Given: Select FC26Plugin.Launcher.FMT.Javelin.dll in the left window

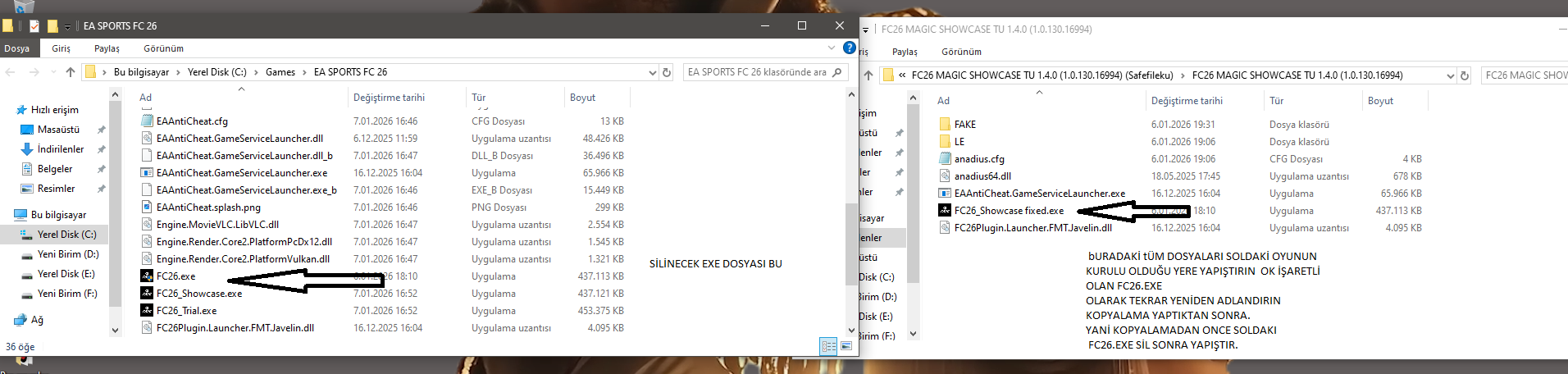Looking at the screenshot, I should pyautogui.click(x=235, y=328).
